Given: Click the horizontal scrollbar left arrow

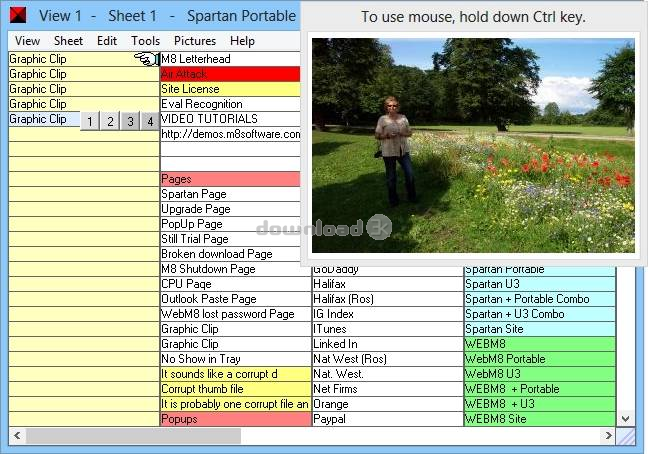Looking at the screenshot, I should click(17, 435).
